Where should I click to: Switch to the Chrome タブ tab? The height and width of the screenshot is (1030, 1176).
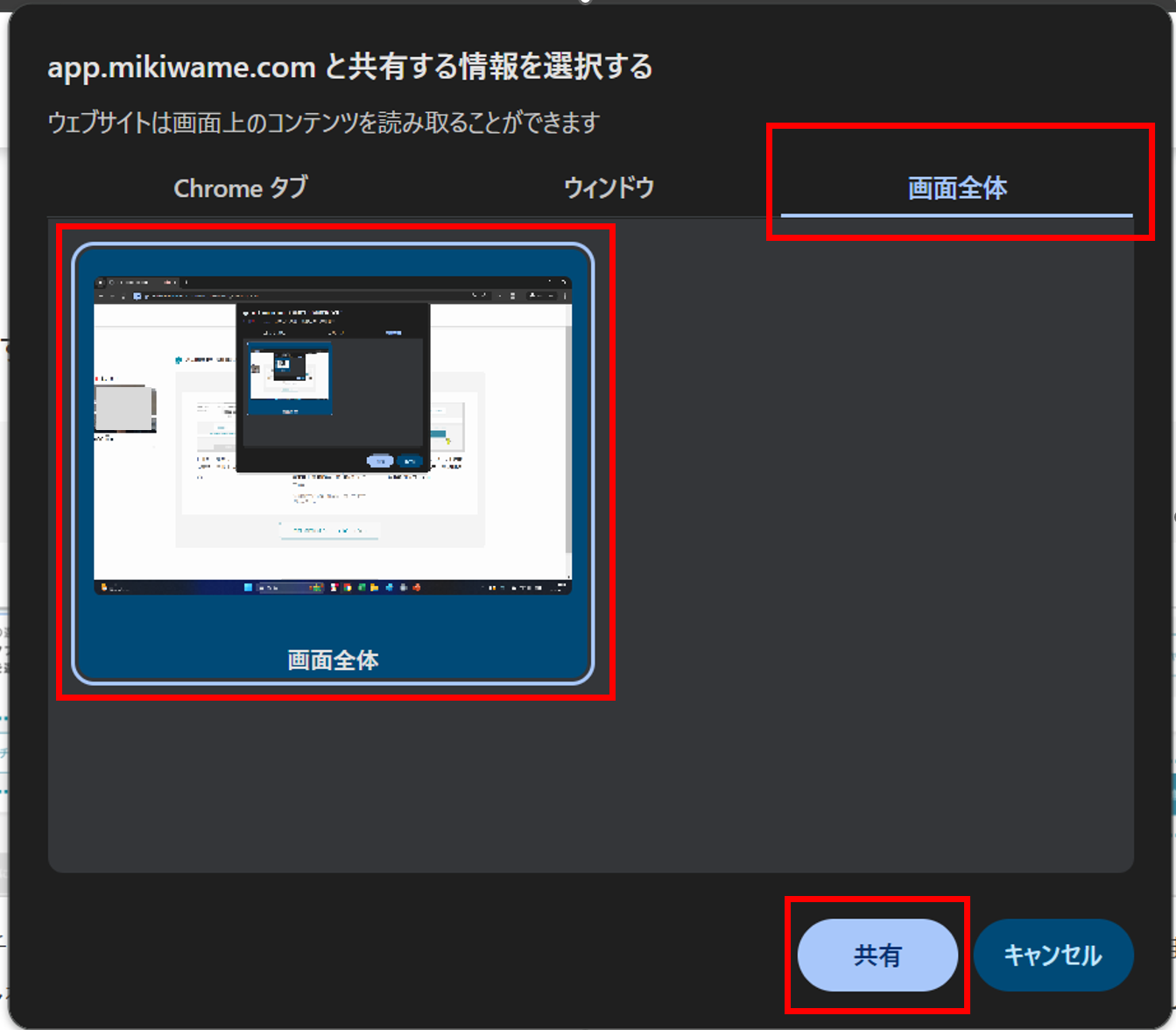pyautogui.click(x=239, y=187)
